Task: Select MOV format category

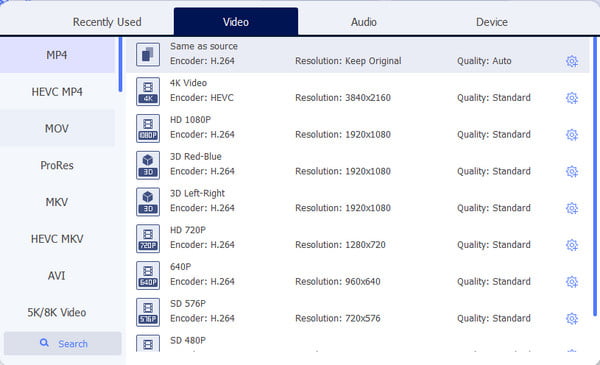Action: [57, 129]
